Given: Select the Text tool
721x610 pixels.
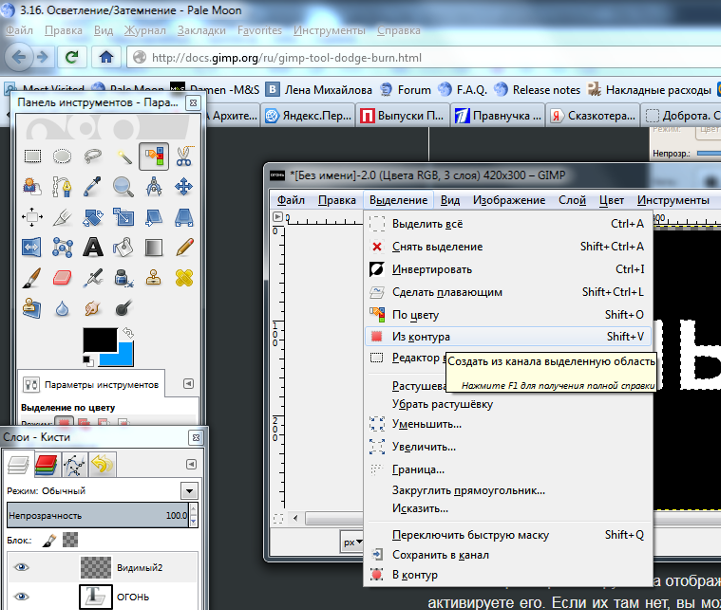Looking at the screenshot, I should click(93, 247).
